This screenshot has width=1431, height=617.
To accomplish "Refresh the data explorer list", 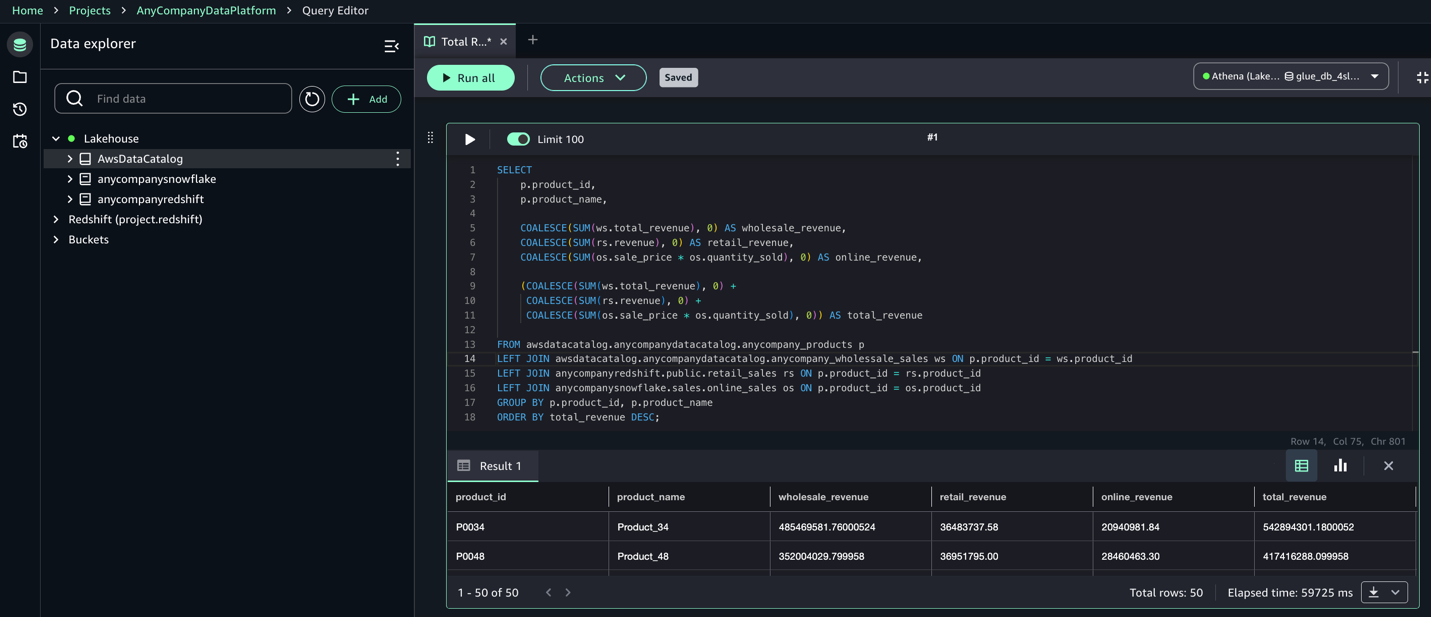I will 312,99.
